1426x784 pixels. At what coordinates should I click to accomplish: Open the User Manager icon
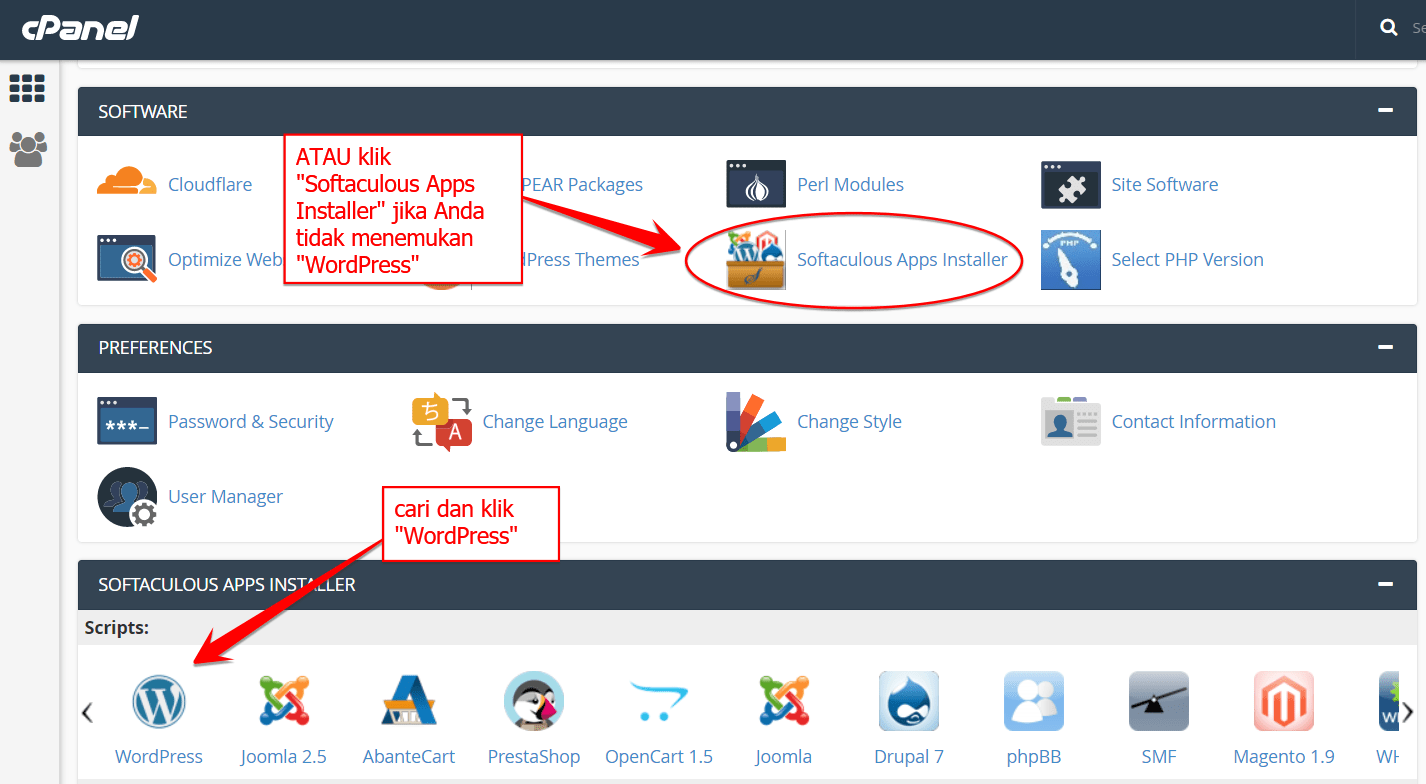point(127,497)
